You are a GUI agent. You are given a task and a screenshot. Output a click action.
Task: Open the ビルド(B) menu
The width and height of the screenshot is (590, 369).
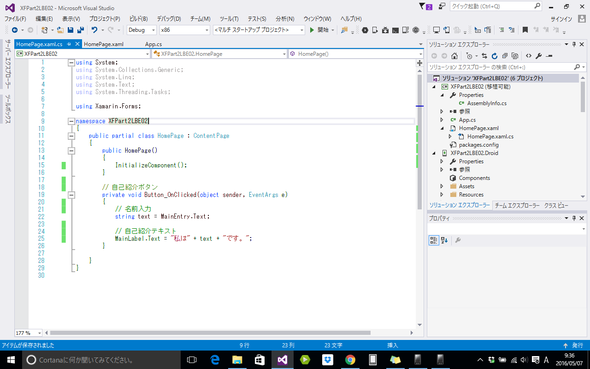point(138,18)
